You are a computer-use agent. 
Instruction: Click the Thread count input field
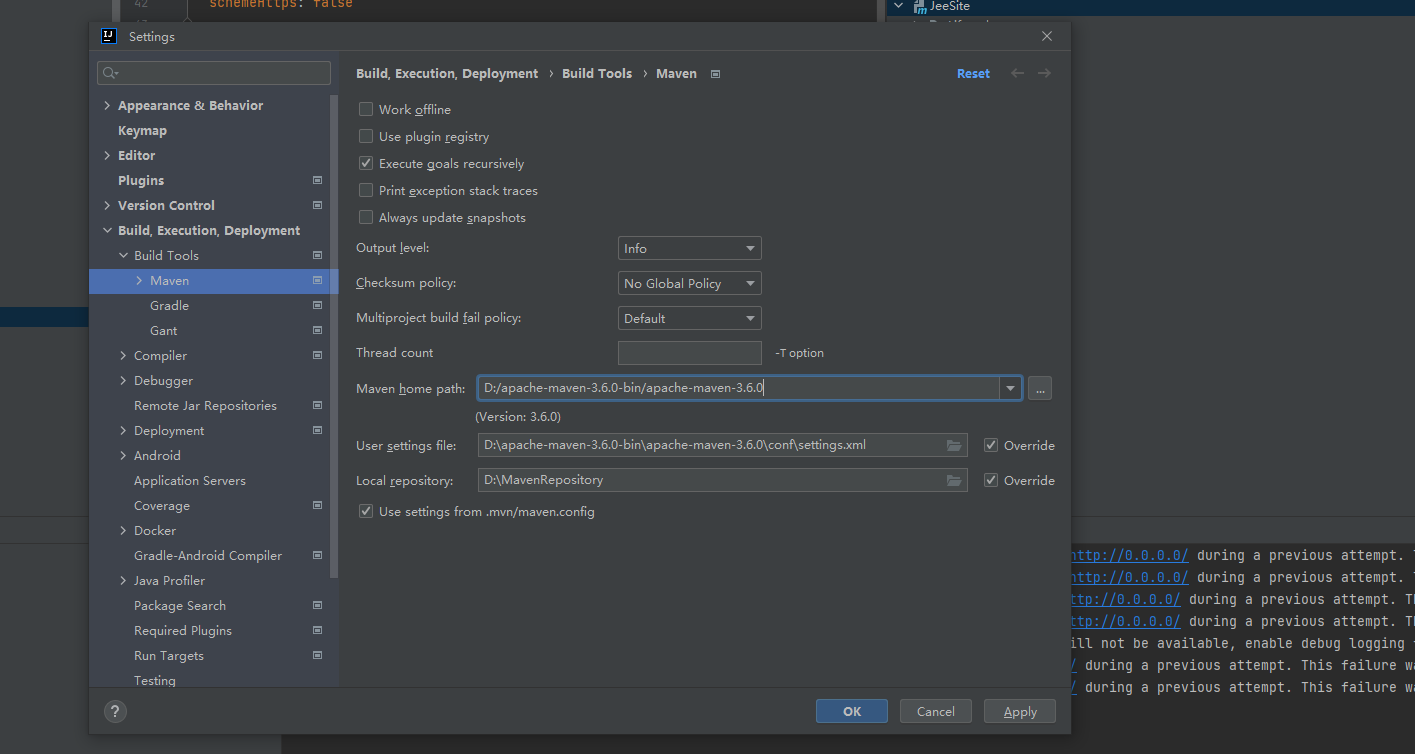coord(690,353)
